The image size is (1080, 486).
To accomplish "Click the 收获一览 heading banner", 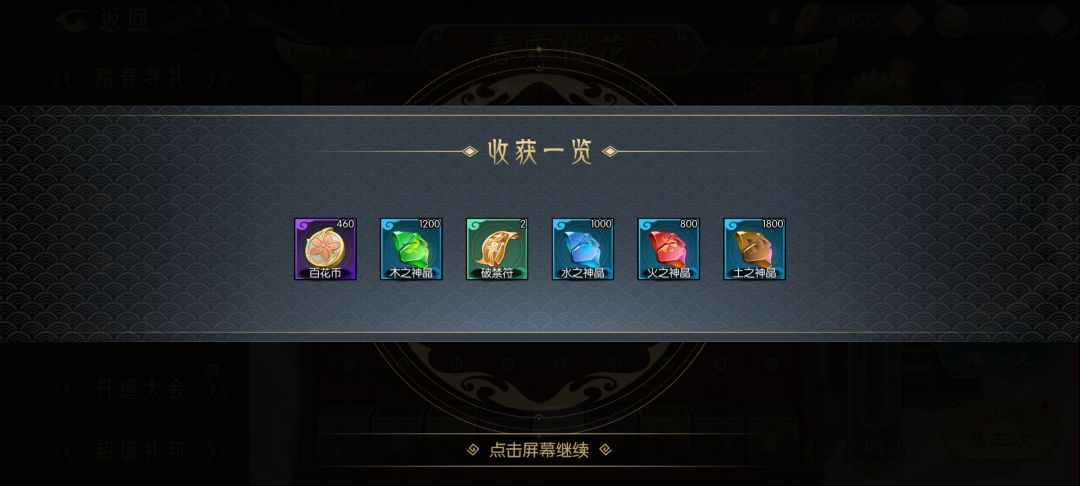I will [540, 151].
